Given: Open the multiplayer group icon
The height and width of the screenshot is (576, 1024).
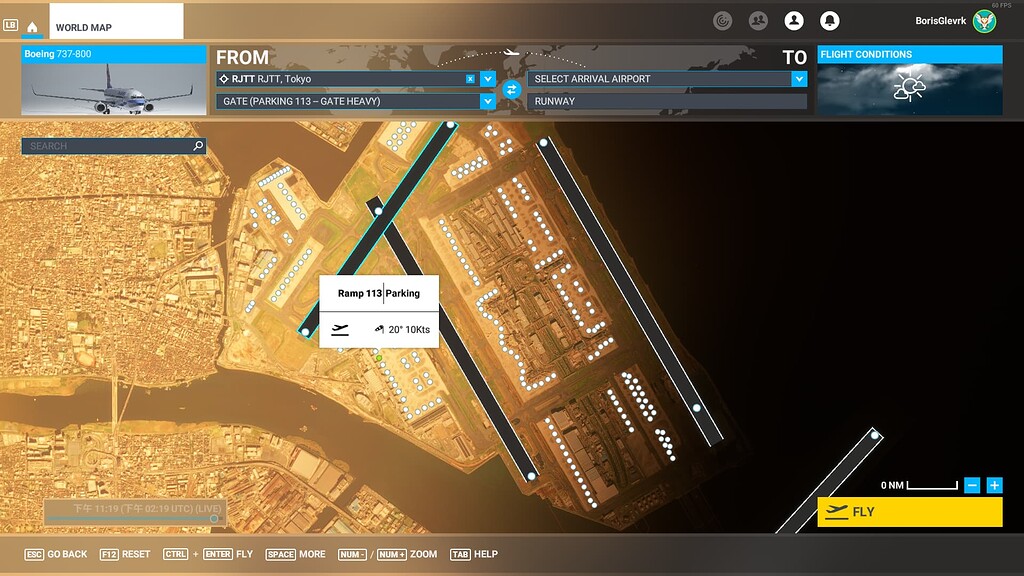Looking at the screenshot, I should coord(758,21).
